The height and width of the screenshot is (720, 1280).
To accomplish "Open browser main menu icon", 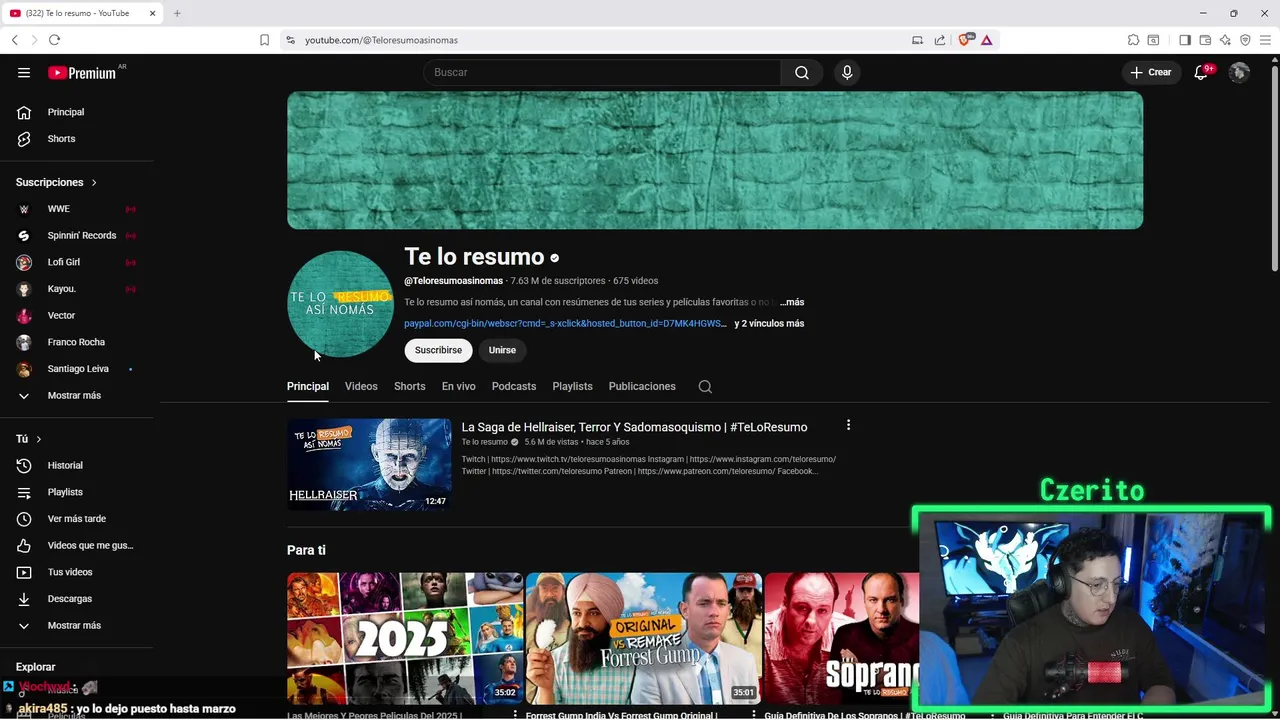I will point(1265,40).
